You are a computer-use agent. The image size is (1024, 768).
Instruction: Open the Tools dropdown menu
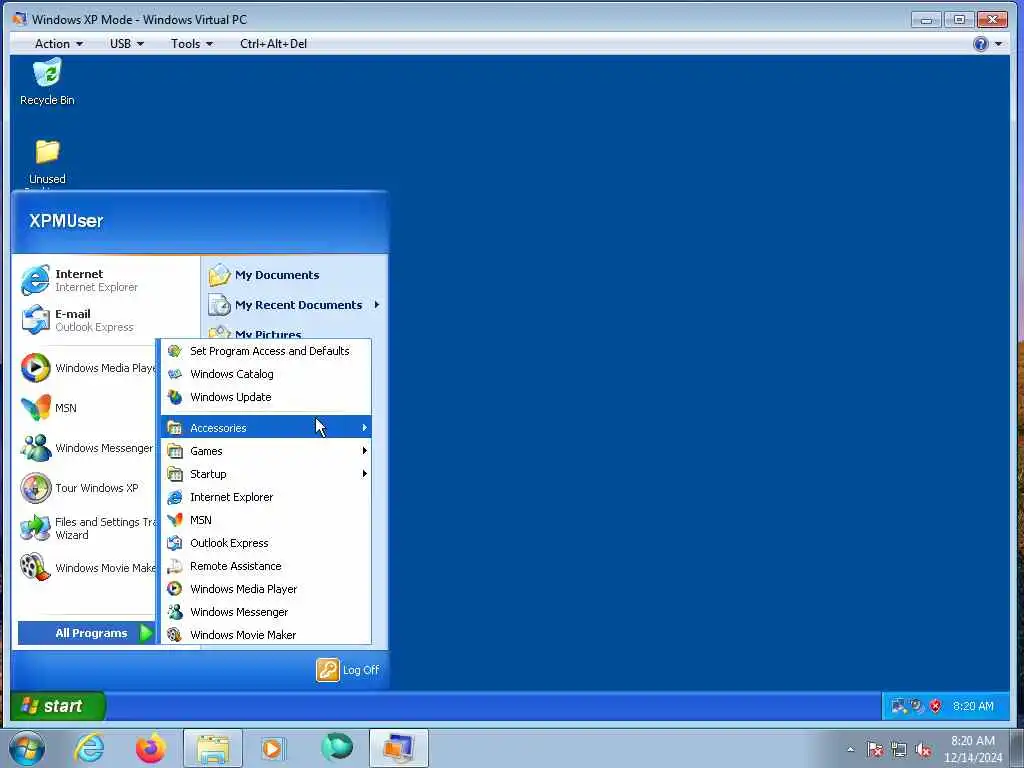point(192,44)
